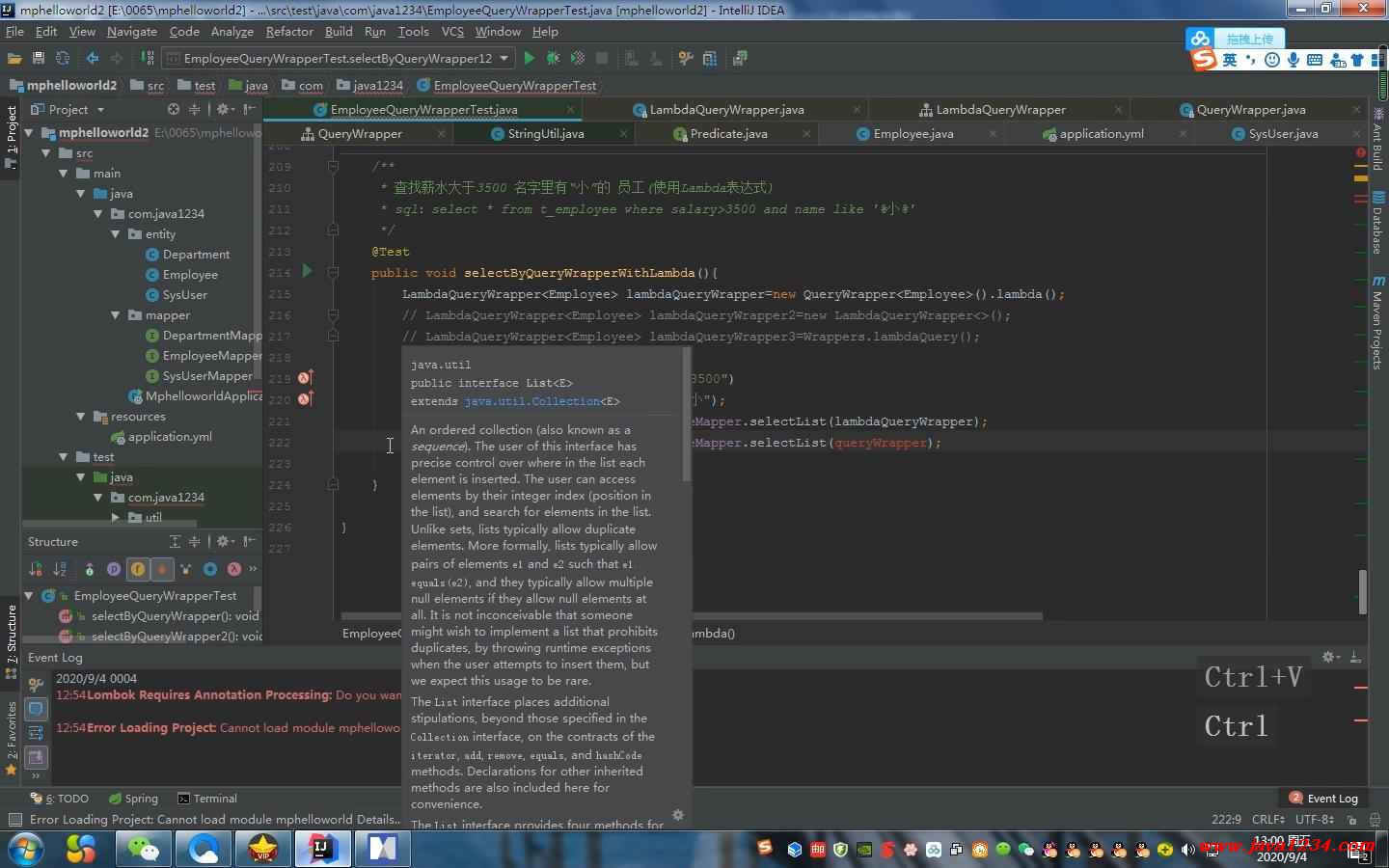
Task: Open WeChat from the taskbar
Action: [144, 849]
